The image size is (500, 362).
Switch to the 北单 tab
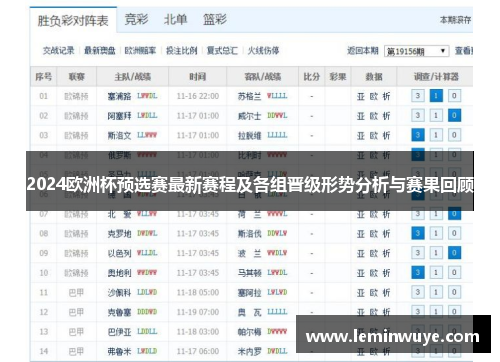[x=175, y=19]
